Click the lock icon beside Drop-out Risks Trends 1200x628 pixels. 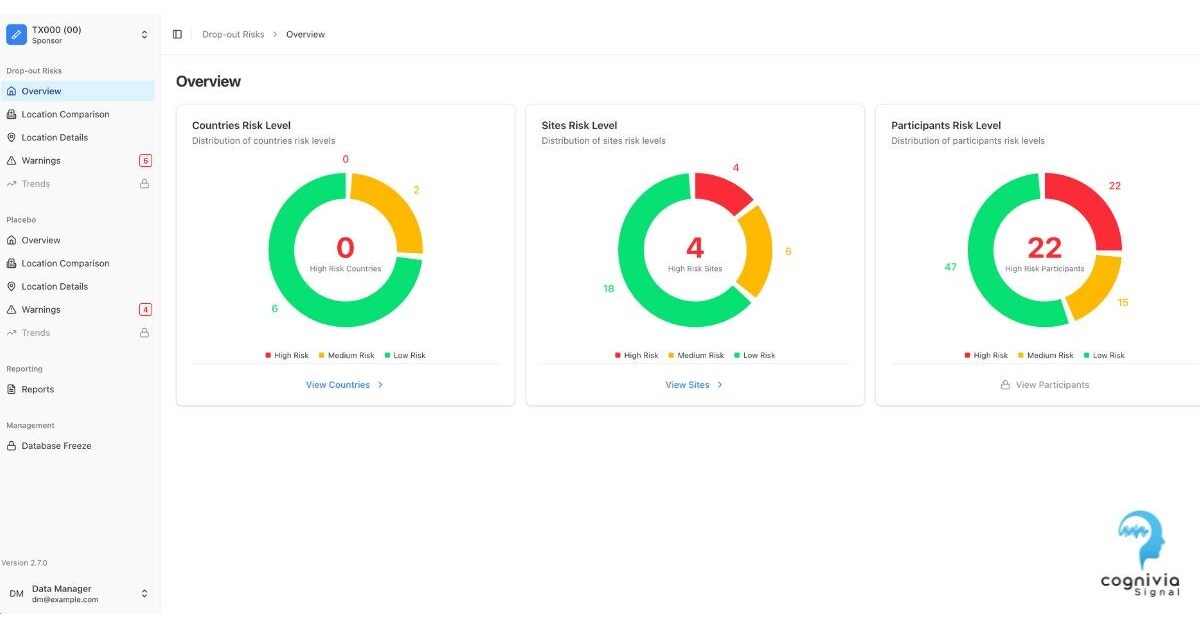144,184
